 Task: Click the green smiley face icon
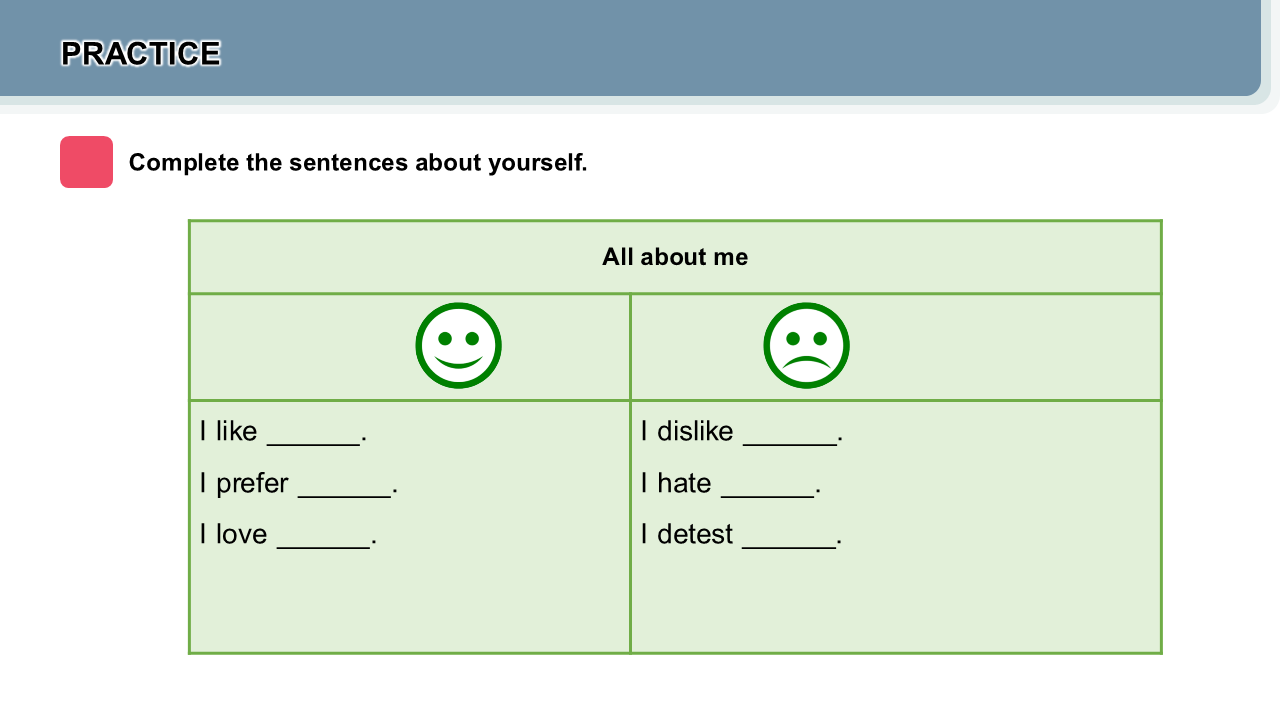point(458,345)
